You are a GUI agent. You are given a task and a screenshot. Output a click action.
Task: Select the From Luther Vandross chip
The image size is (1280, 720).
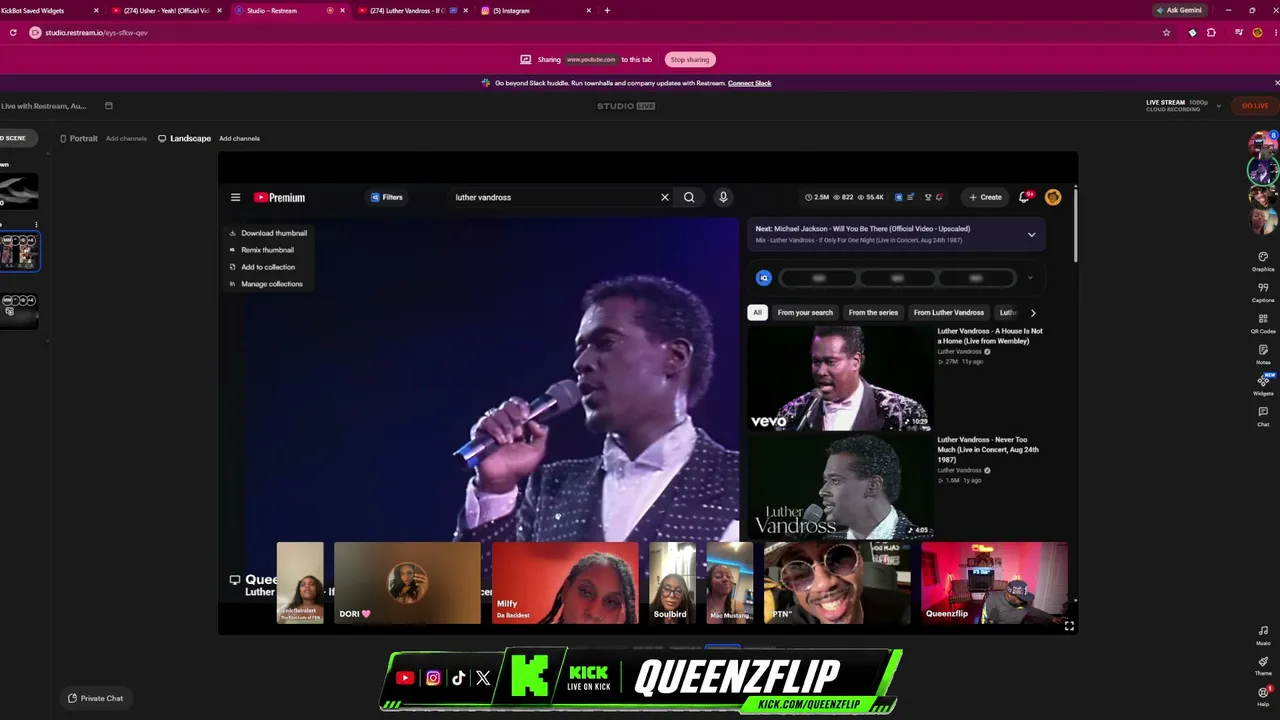(x=948, y=313)
